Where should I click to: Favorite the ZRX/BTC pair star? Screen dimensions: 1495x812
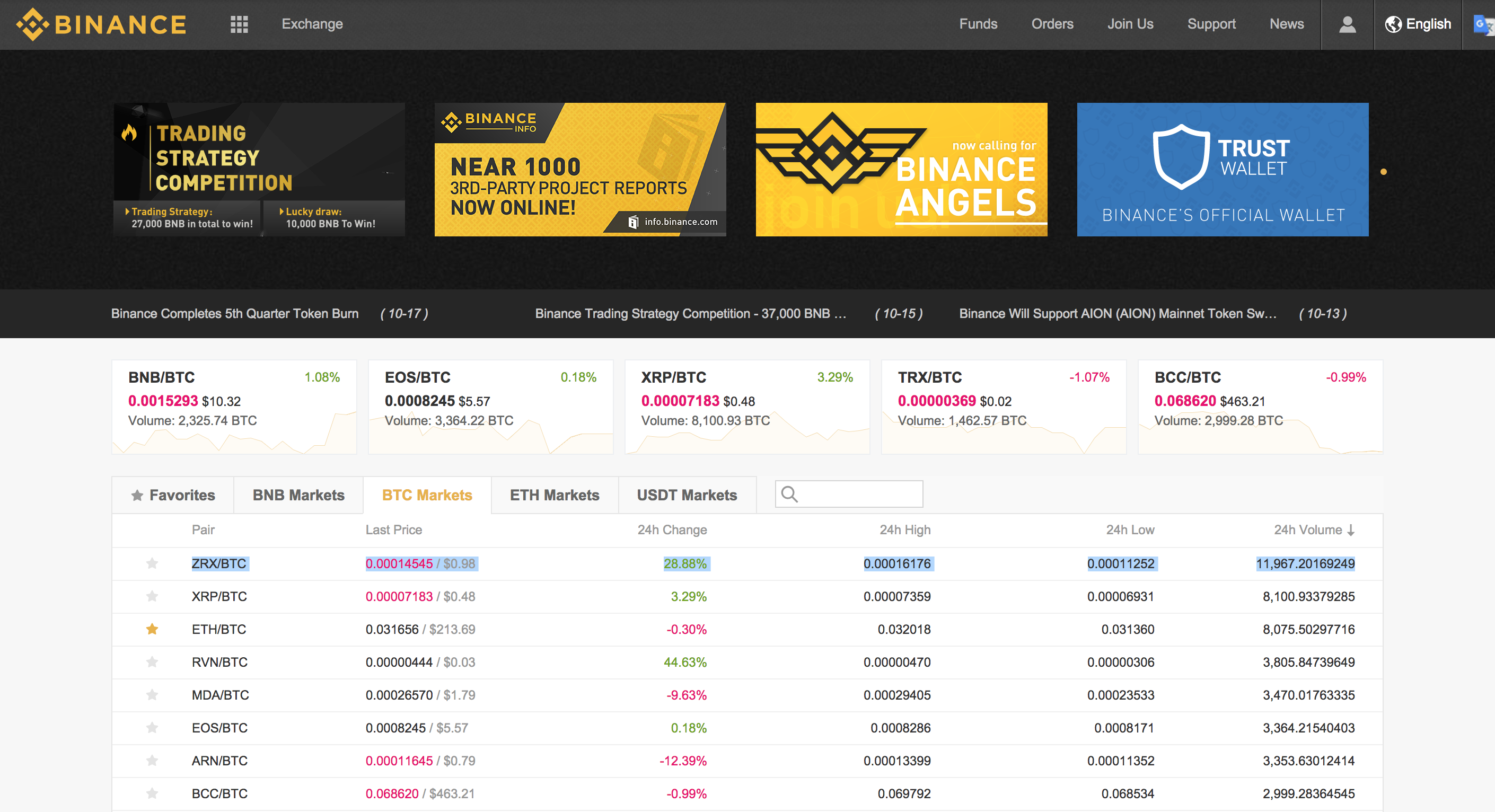pyautogui.click(x=152, y=563)
